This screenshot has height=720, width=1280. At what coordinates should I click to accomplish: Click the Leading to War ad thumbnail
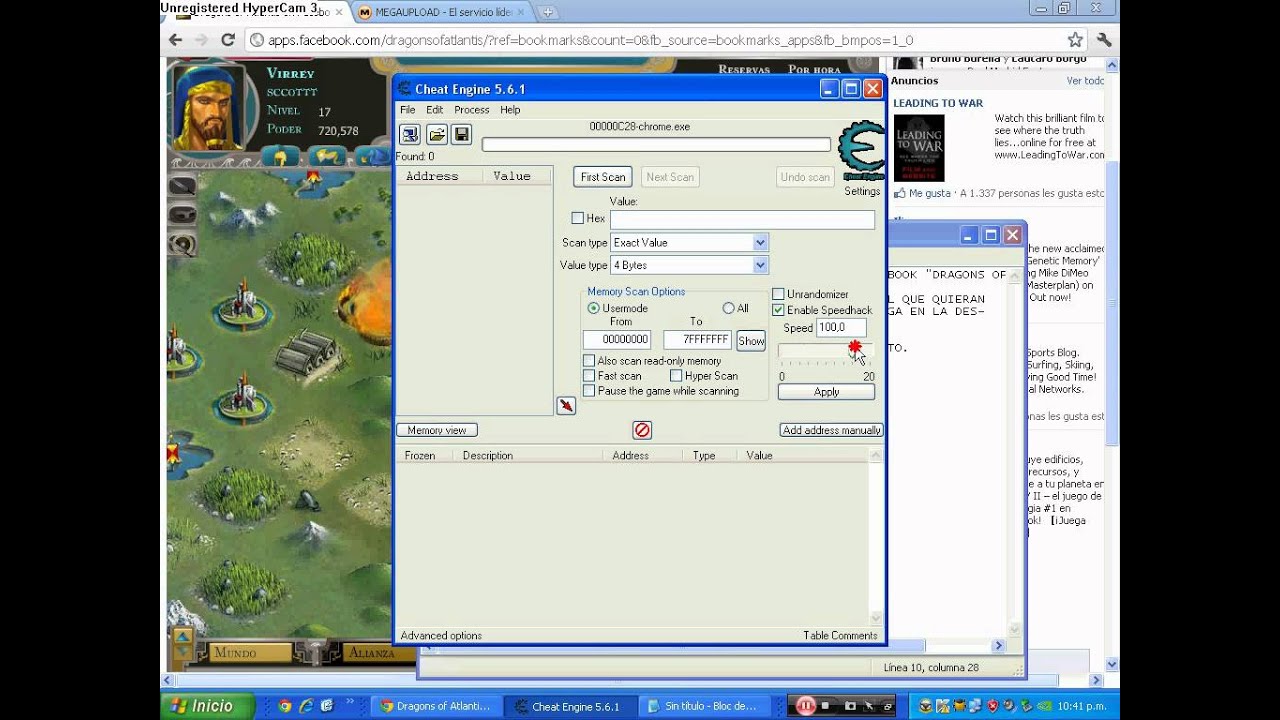point(919,148)
